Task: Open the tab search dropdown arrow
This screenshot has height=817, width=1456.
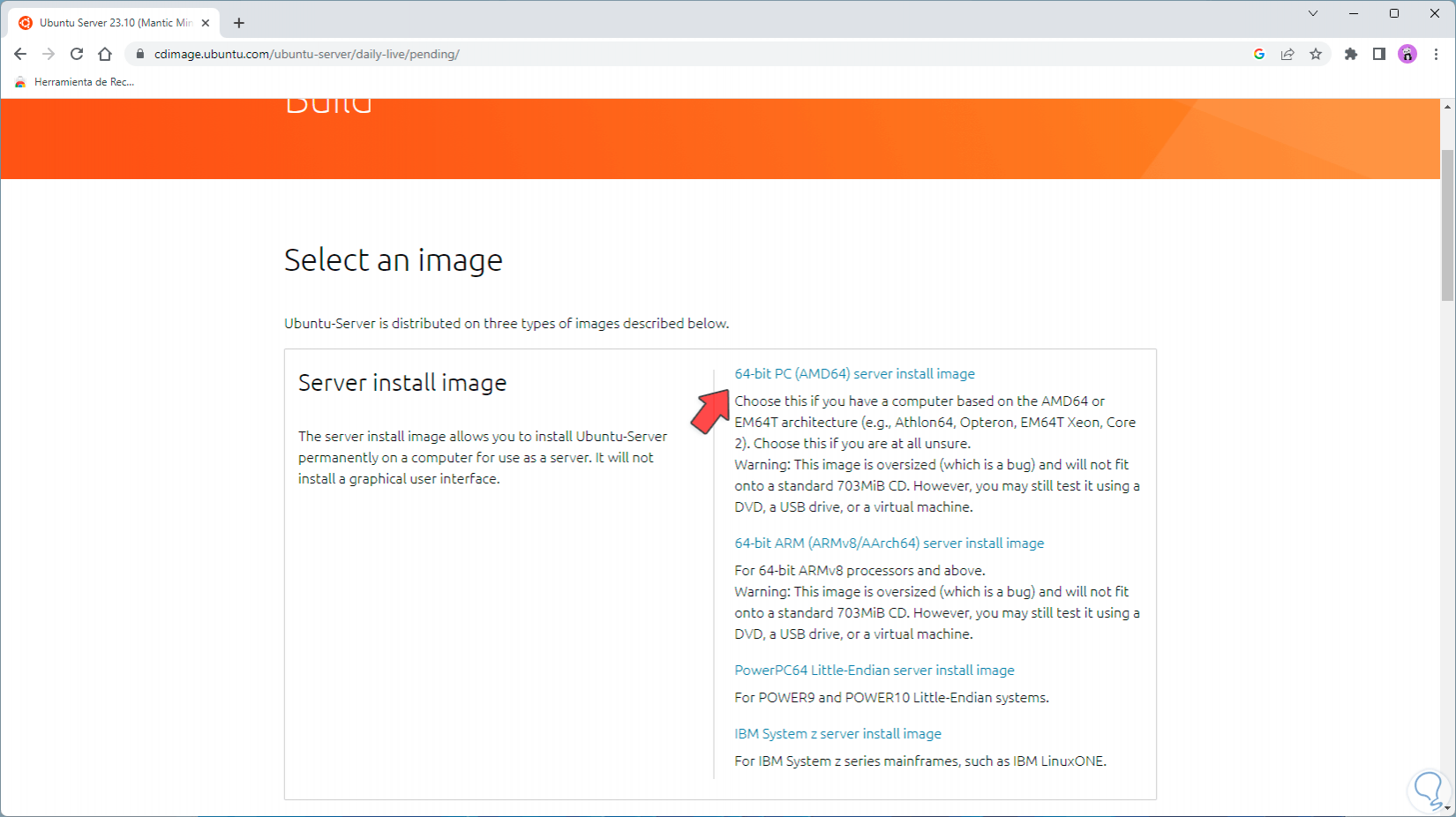Action: pos(1313,13)
